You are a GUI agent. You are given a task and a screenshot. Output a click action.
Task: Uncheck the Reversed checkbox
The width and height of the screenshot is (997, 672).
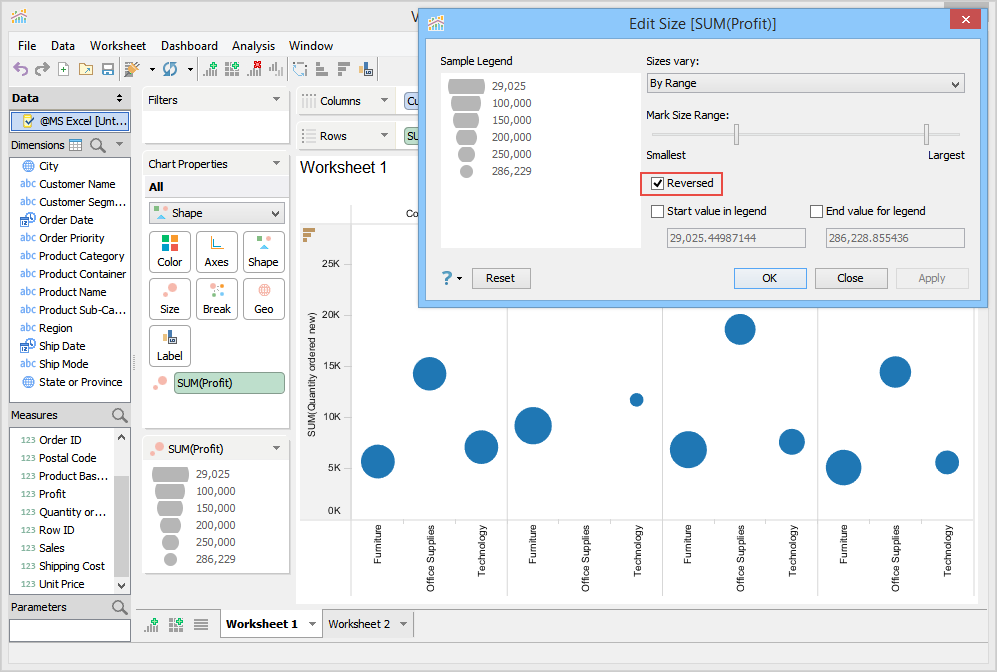pos(657,184)
